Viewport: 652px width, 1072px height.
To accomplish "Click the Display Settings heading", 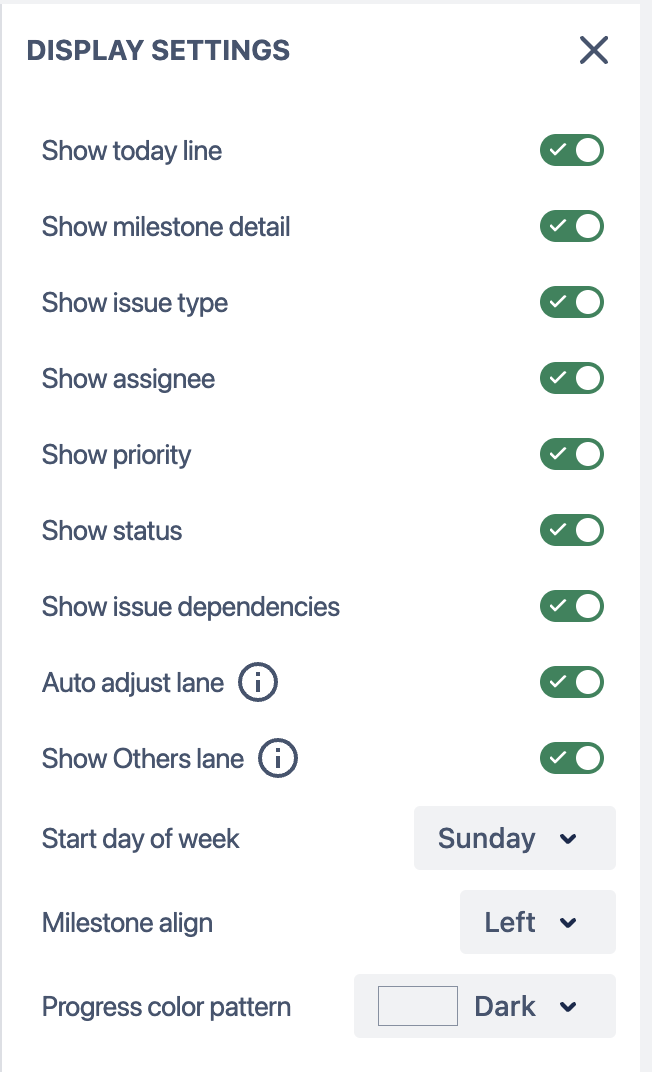I will coord(159,51).
